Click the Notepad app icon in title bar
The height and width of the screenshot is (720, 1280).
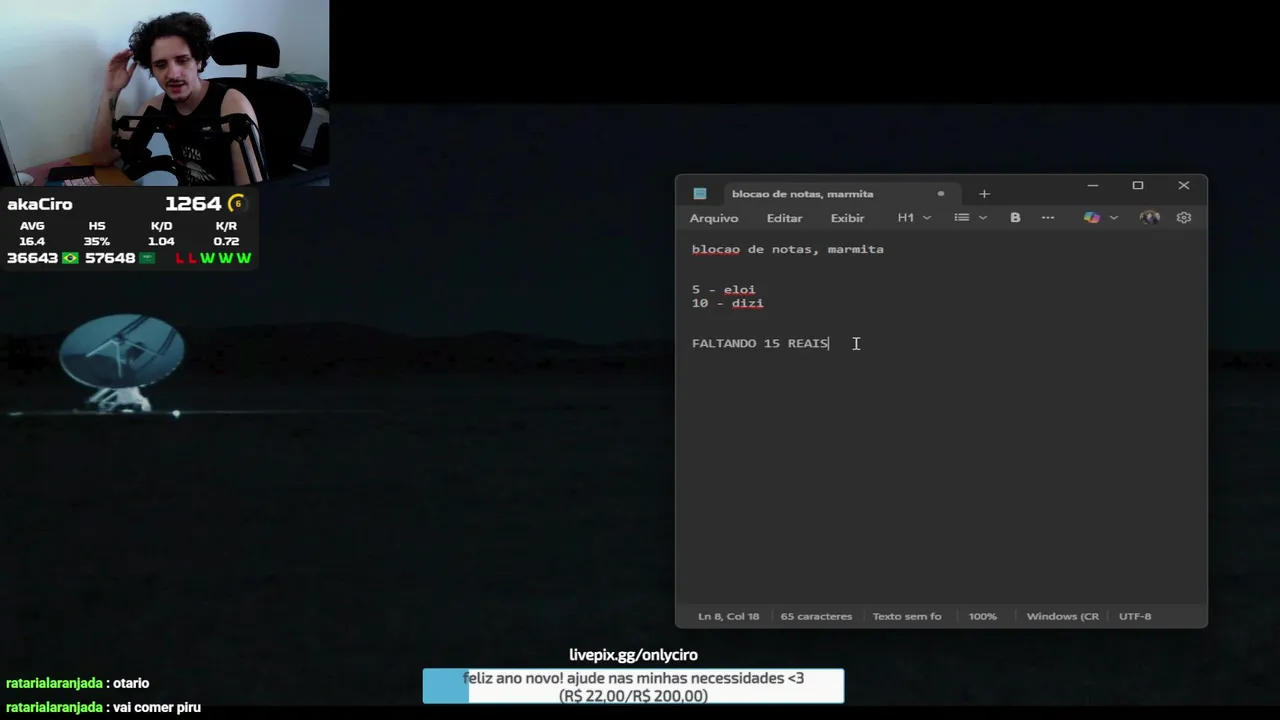(x=700, y=194)
